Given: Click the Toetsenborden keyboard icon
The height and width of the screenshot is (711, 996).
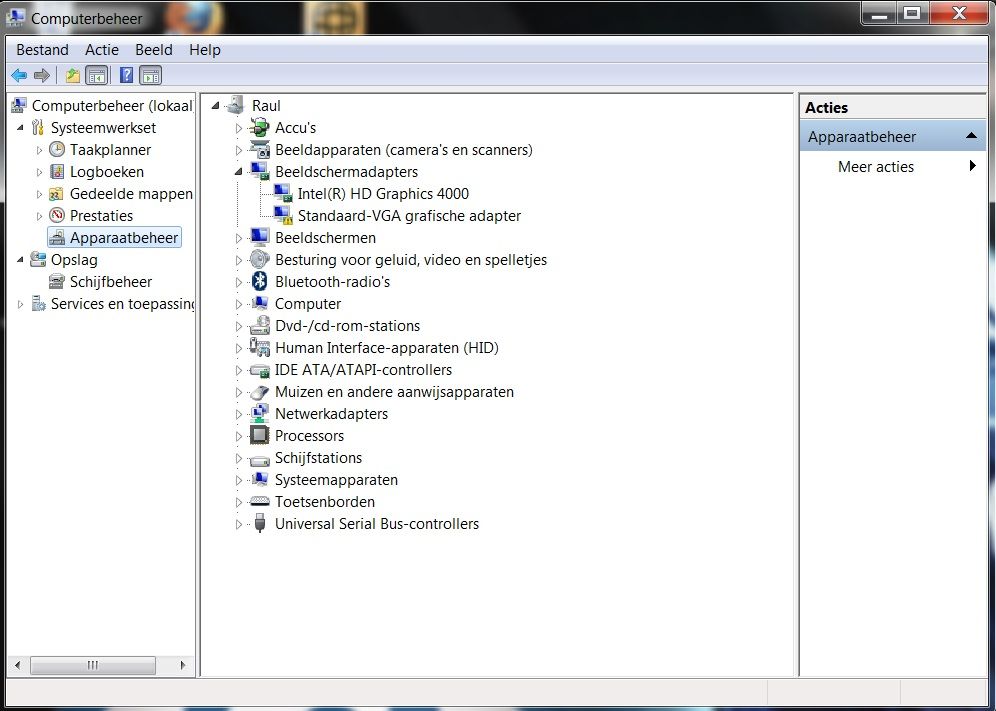Looking at the screenshot, I should click(259, 502).
